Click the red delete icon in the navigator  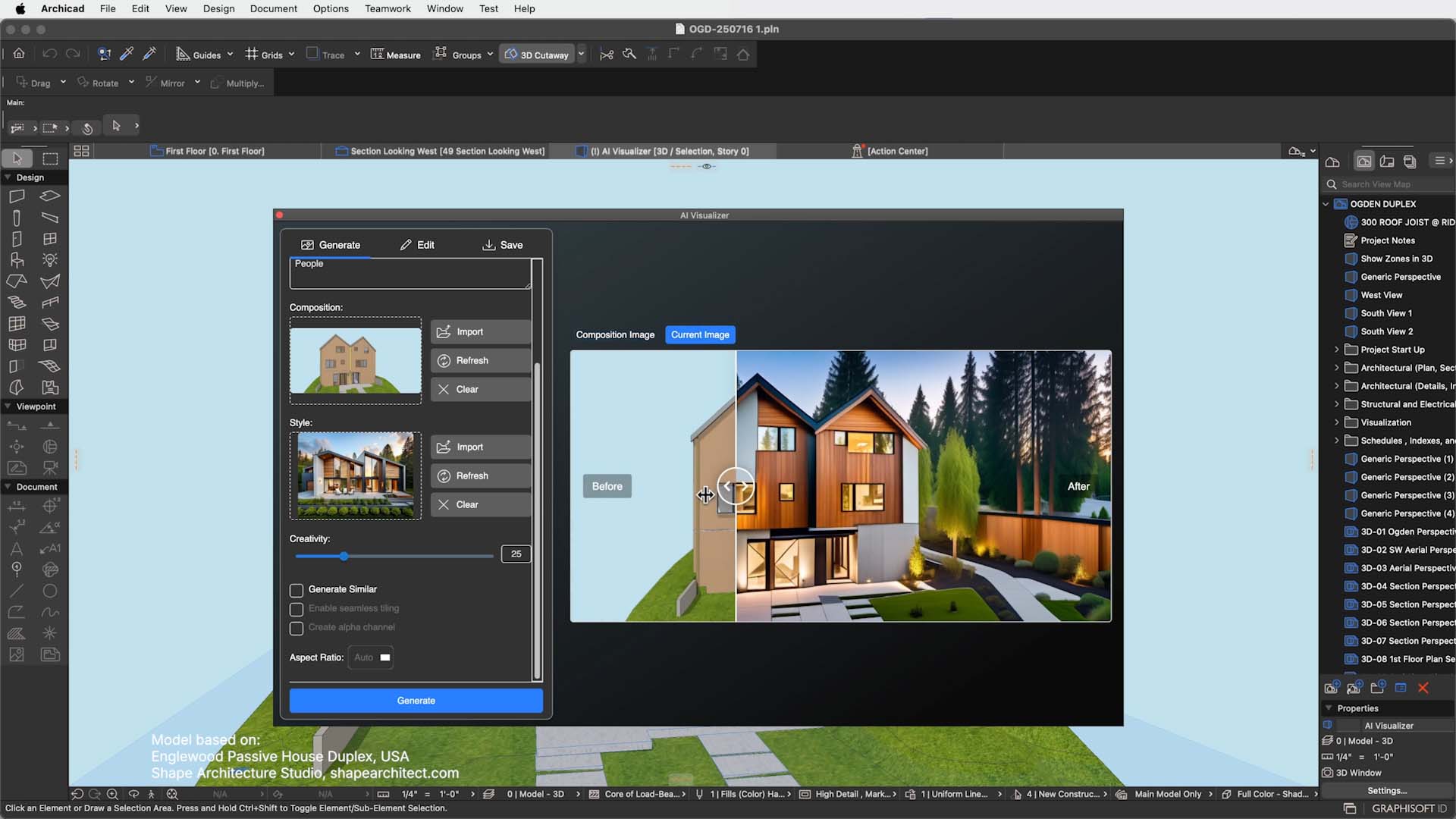pos(1423,688)
